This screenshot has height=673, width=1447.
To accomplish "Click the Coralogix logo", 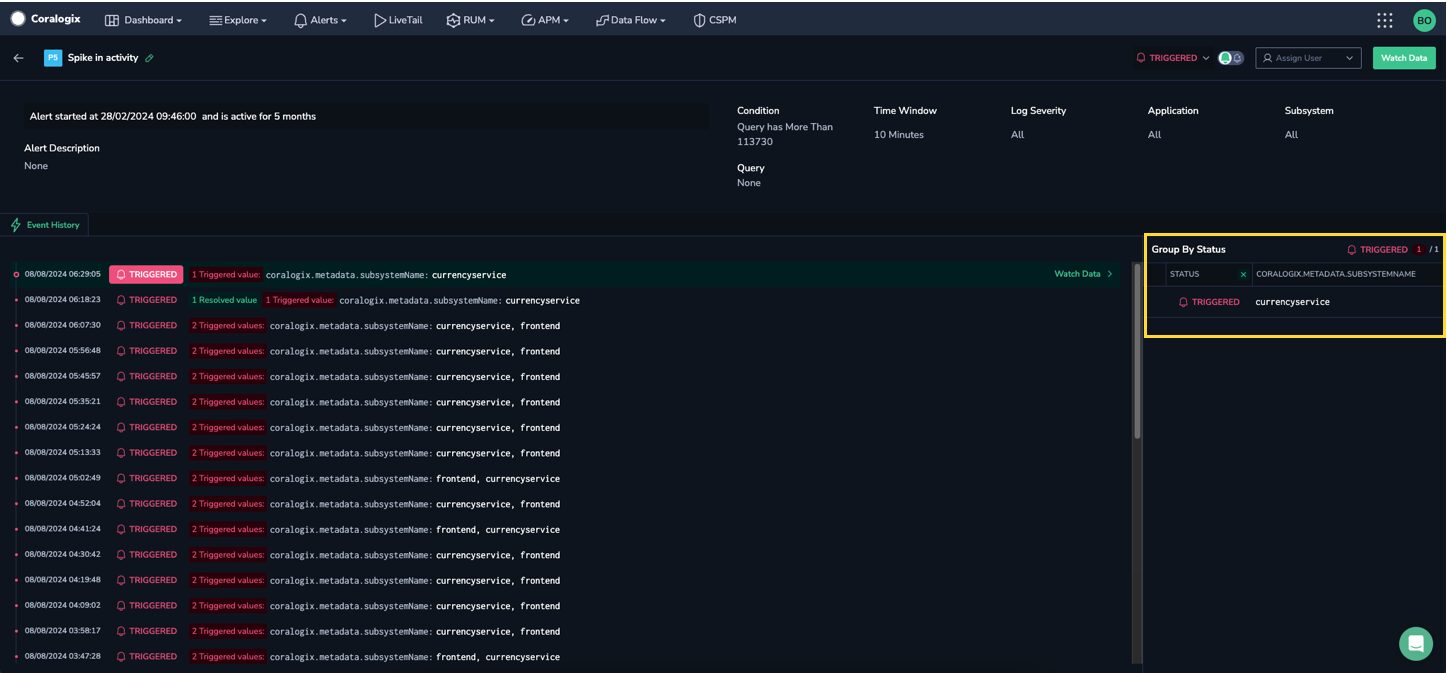I will tap(45, 19).
